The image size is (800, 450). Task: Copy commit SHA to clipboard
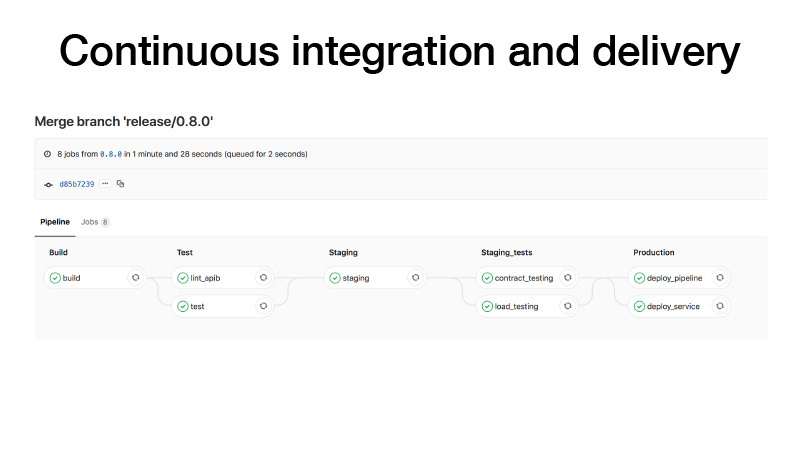click(120, 184)
